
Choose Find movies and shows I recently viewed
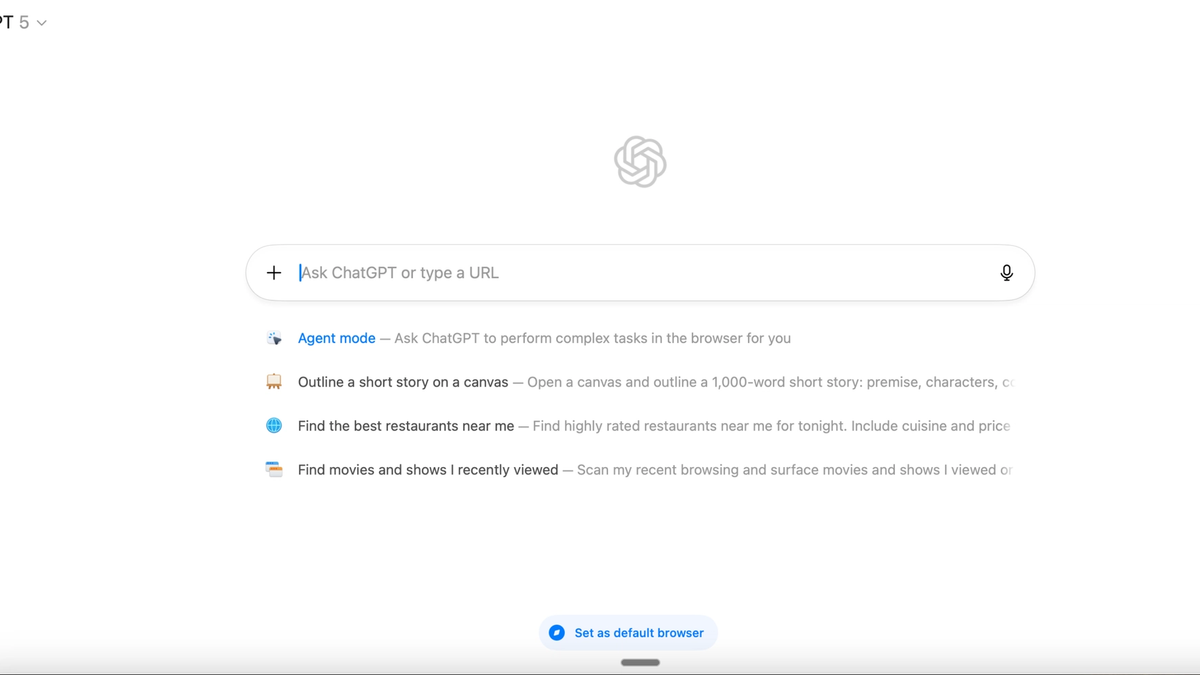tap(640, 470)
